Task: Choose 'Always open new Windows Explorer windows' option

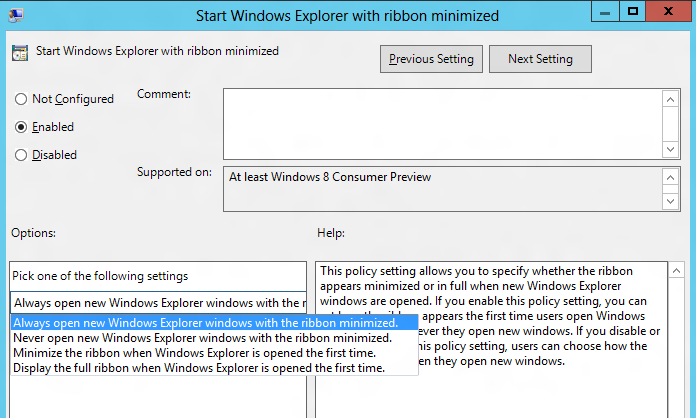Action: coord(205,323)
